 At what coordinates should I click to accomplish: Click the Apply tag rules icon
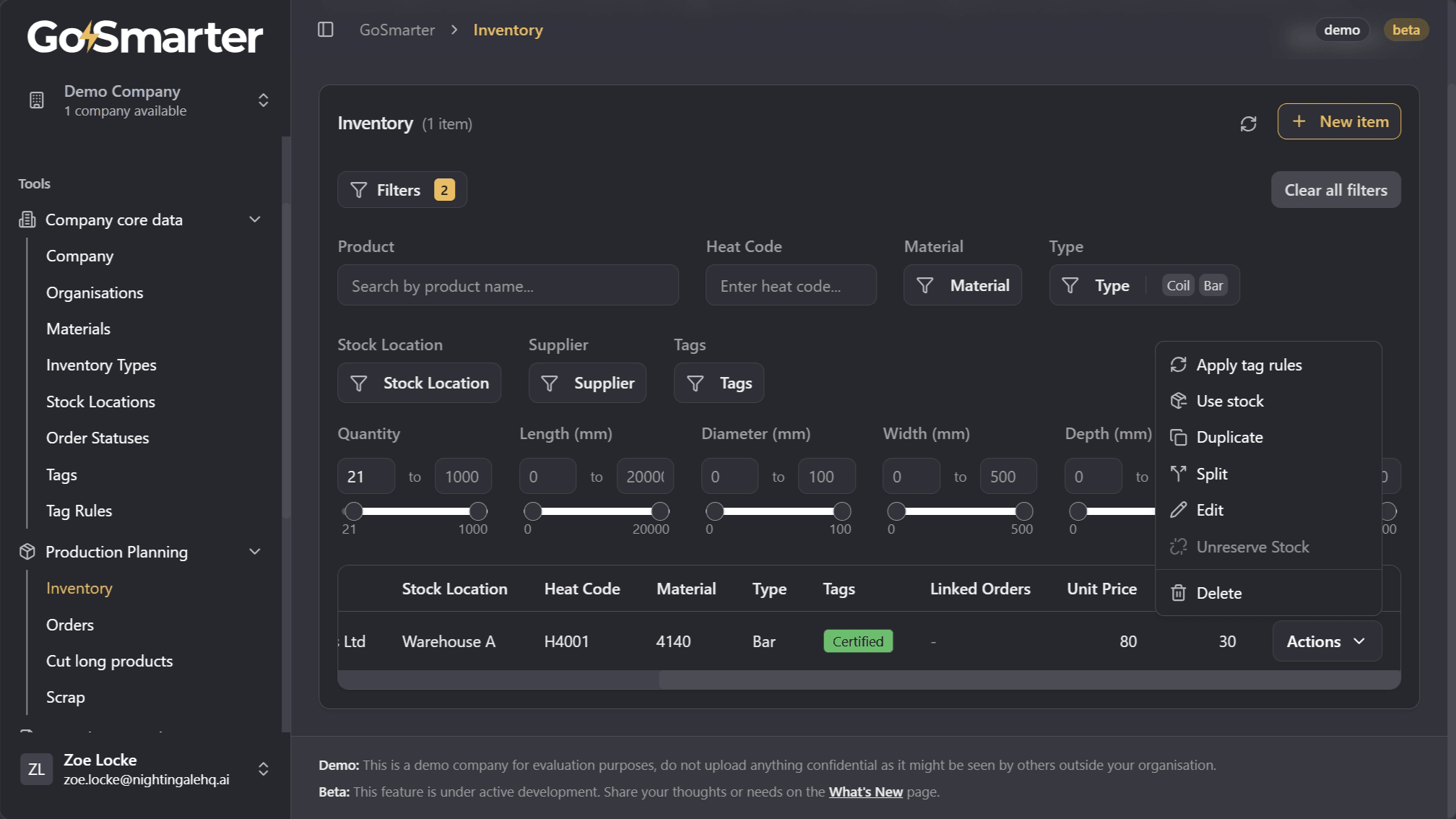(1178, 365)
